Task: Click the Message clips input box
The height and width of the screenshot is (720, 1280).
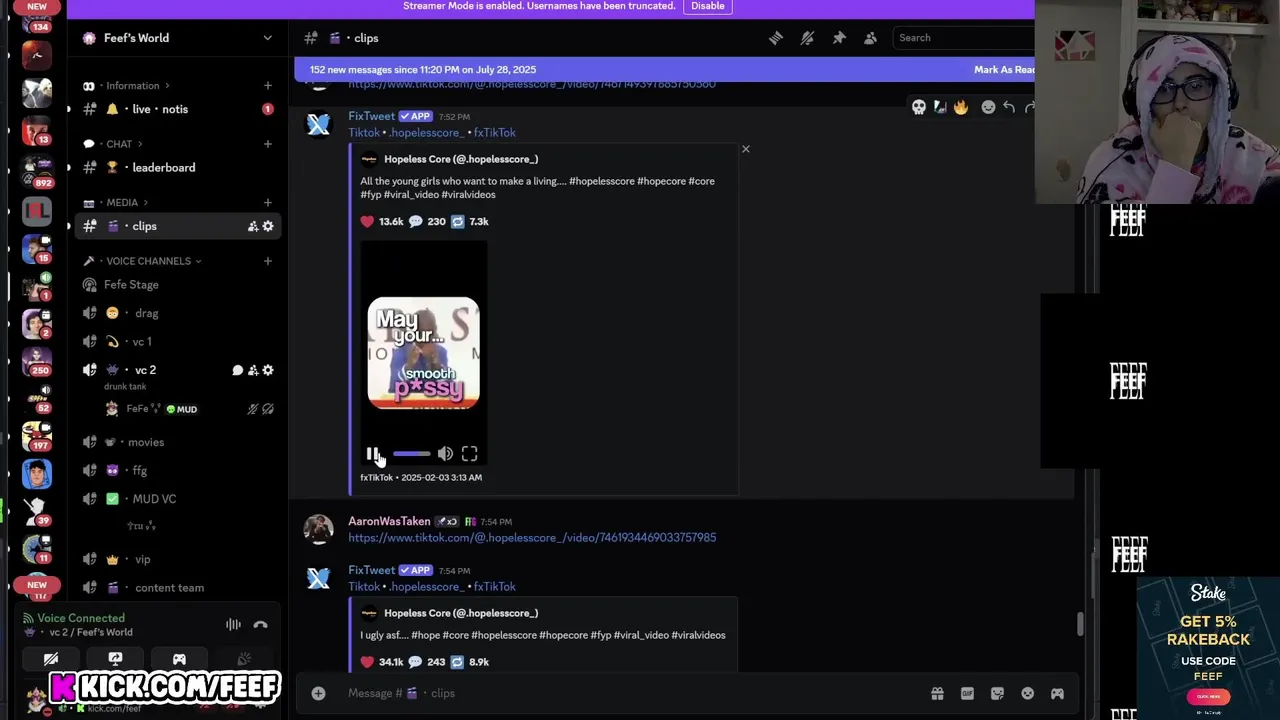Action: pos(630,694)
